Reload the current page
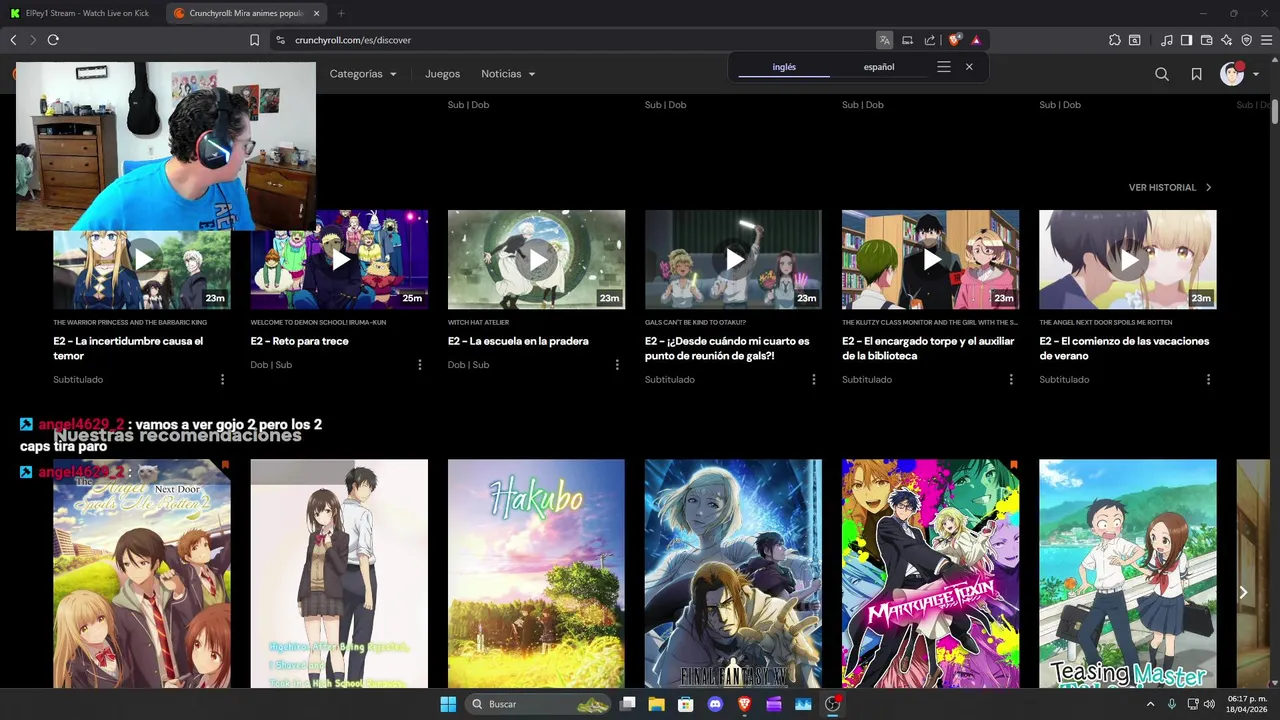 pos(53,40)
